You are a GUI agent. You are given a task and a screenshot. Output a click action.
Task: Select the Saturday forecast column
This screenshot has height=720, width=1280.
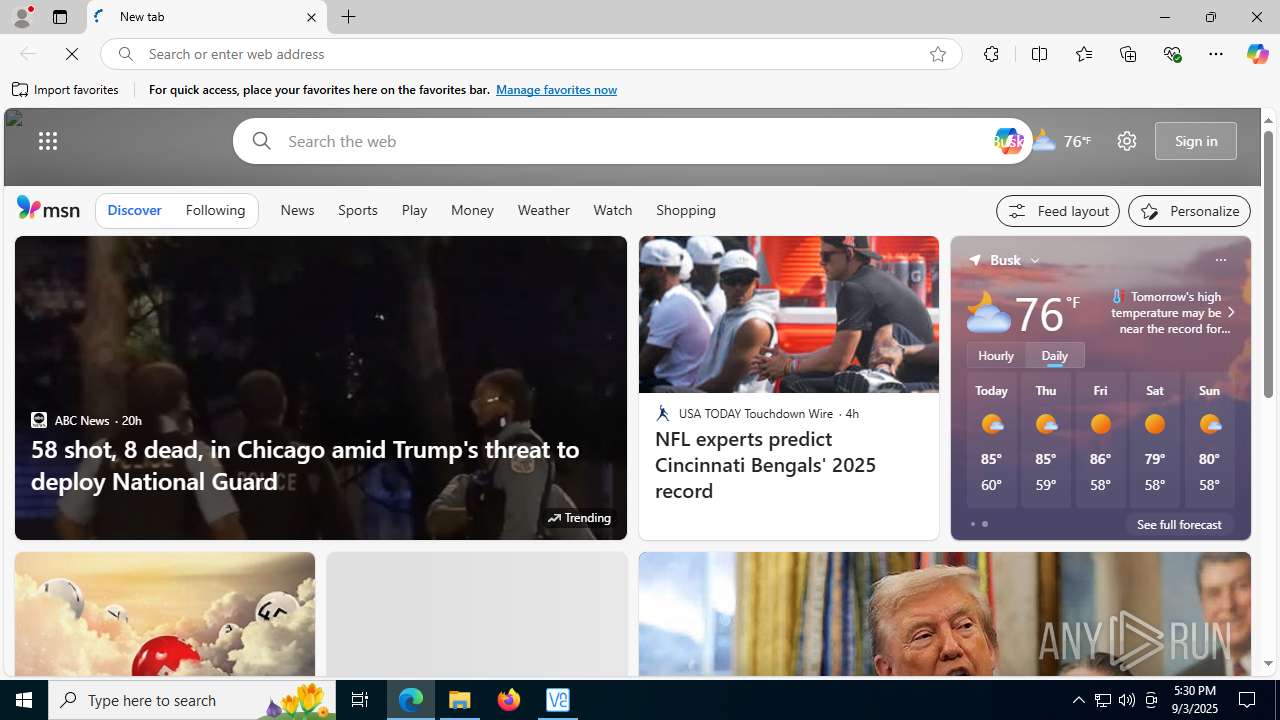point(1155,440)
